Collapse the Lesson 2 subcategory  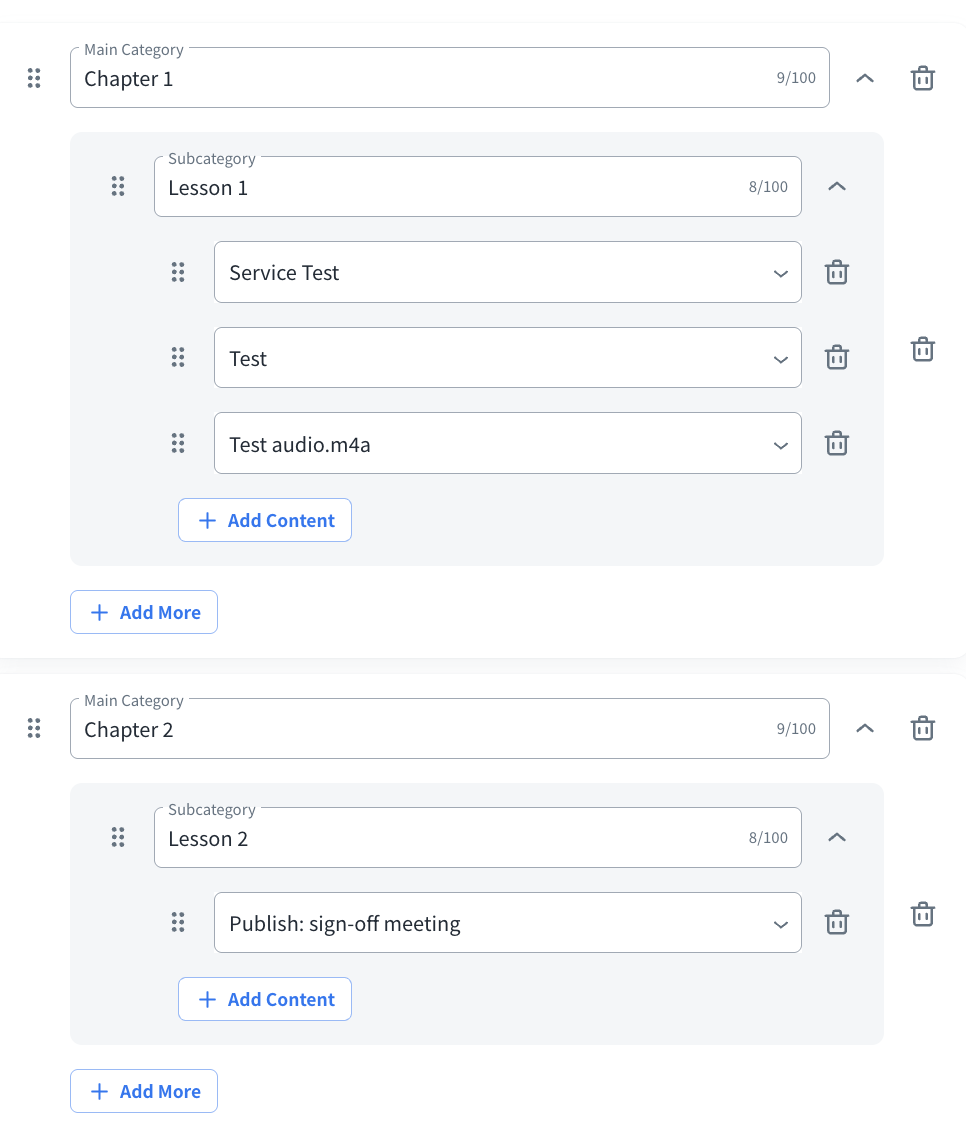click(837, 837)
